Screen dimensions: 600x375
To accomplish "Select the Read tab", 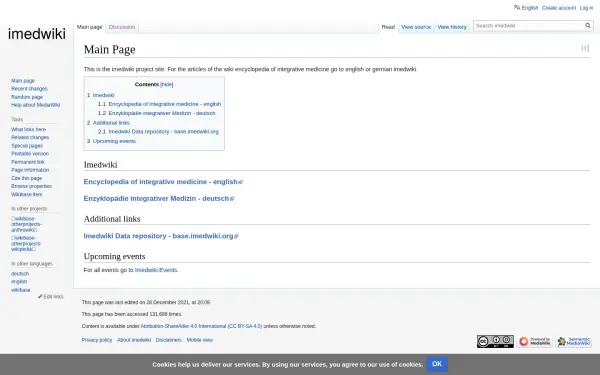I will click(388, 27).
